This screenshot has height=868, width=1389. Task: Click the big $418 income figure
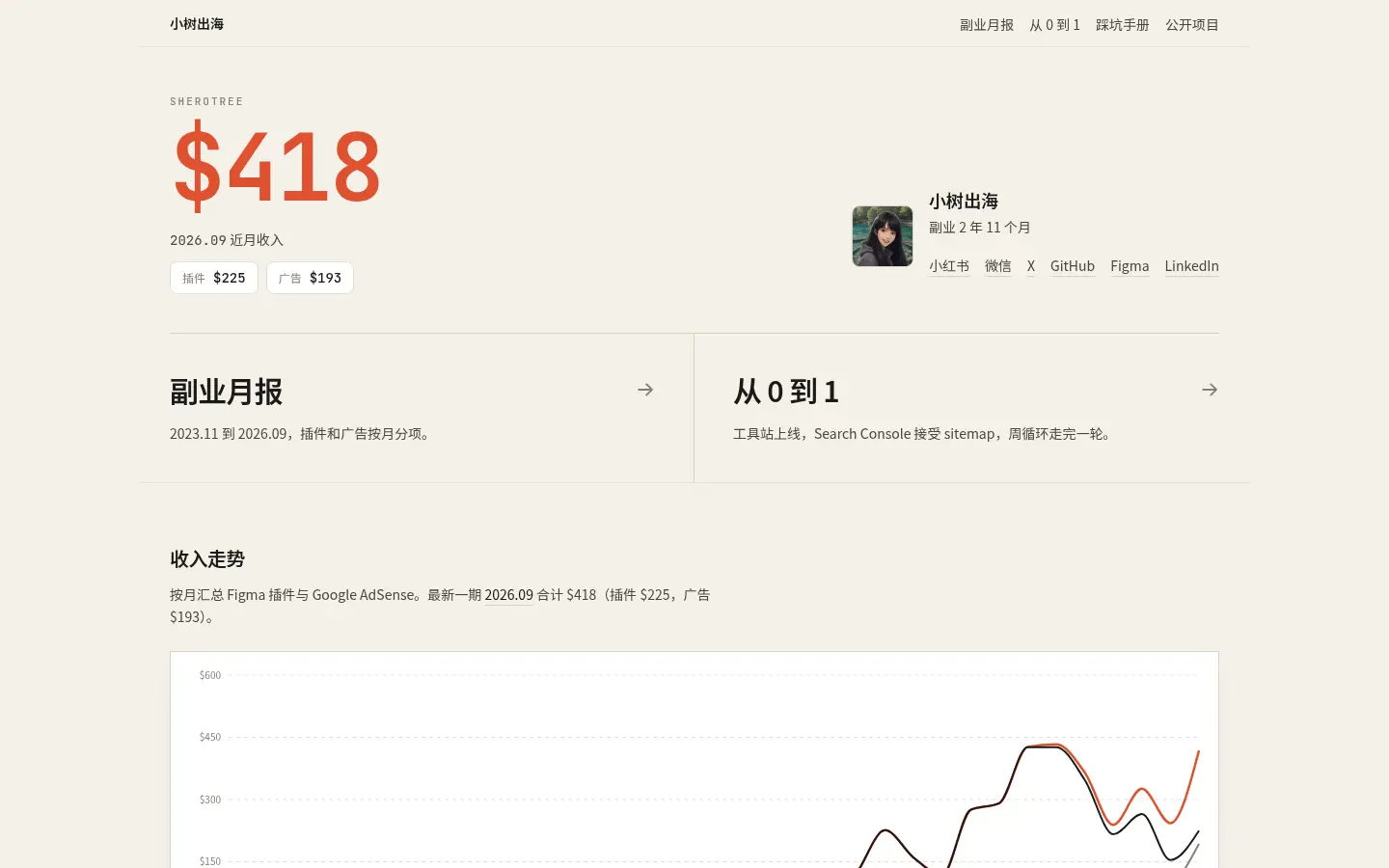(277, 165)
